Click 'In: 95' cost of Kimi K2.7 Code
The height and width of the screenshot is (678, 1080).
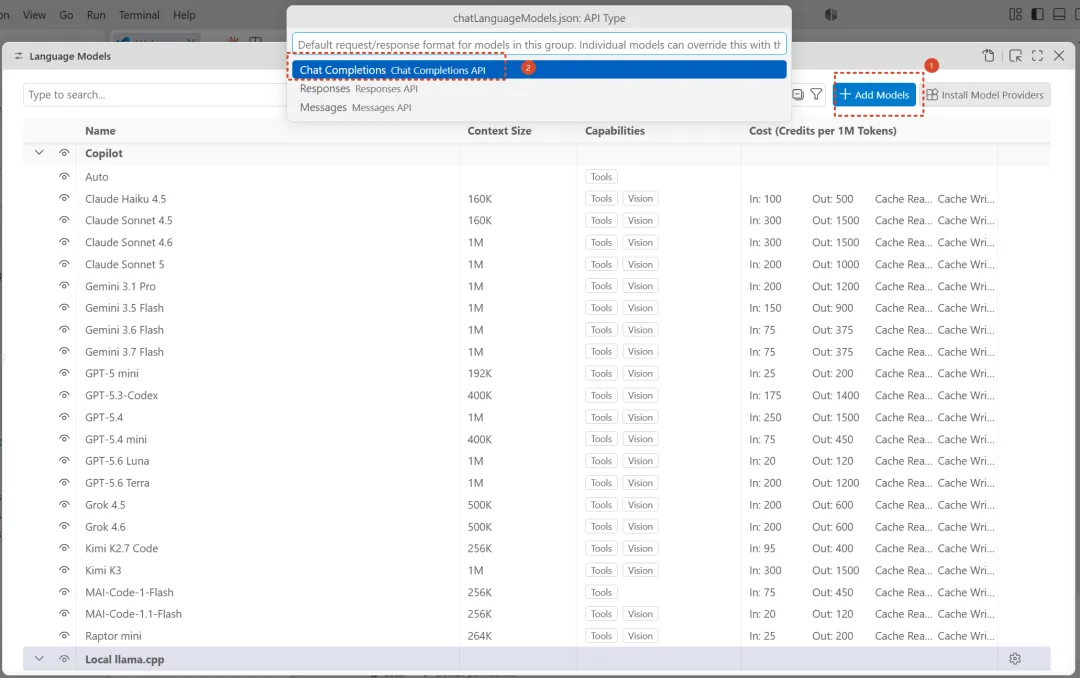(762, 548)
